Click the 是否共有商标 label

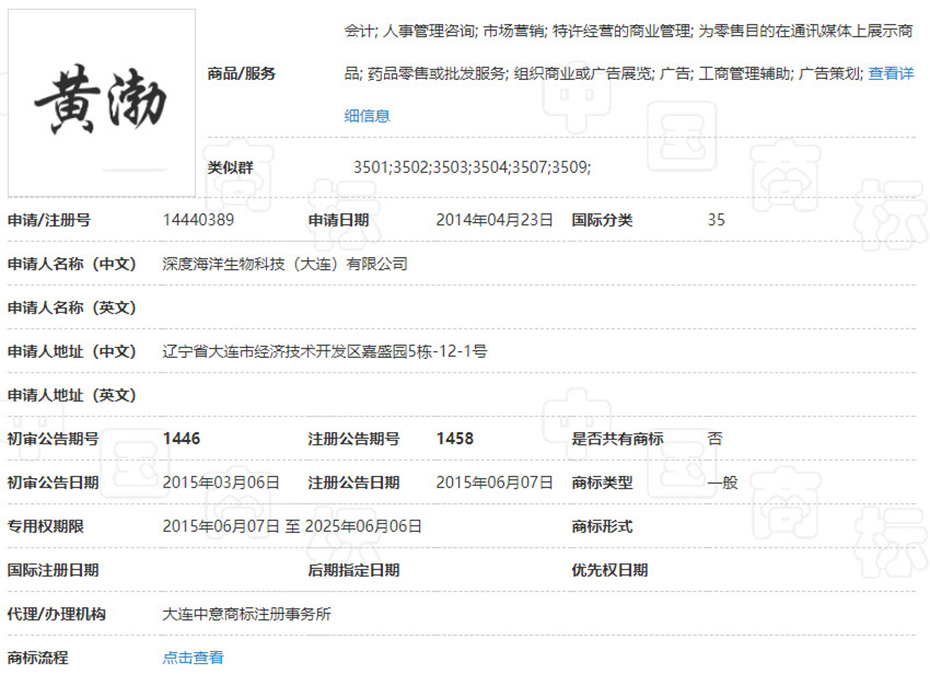617,439
